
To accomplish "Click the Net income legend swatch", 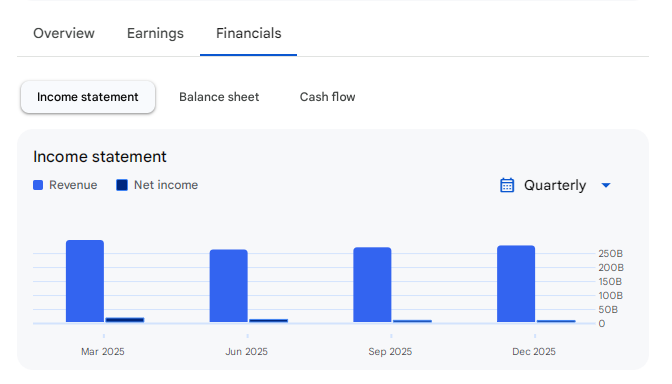I will (122, 185).
